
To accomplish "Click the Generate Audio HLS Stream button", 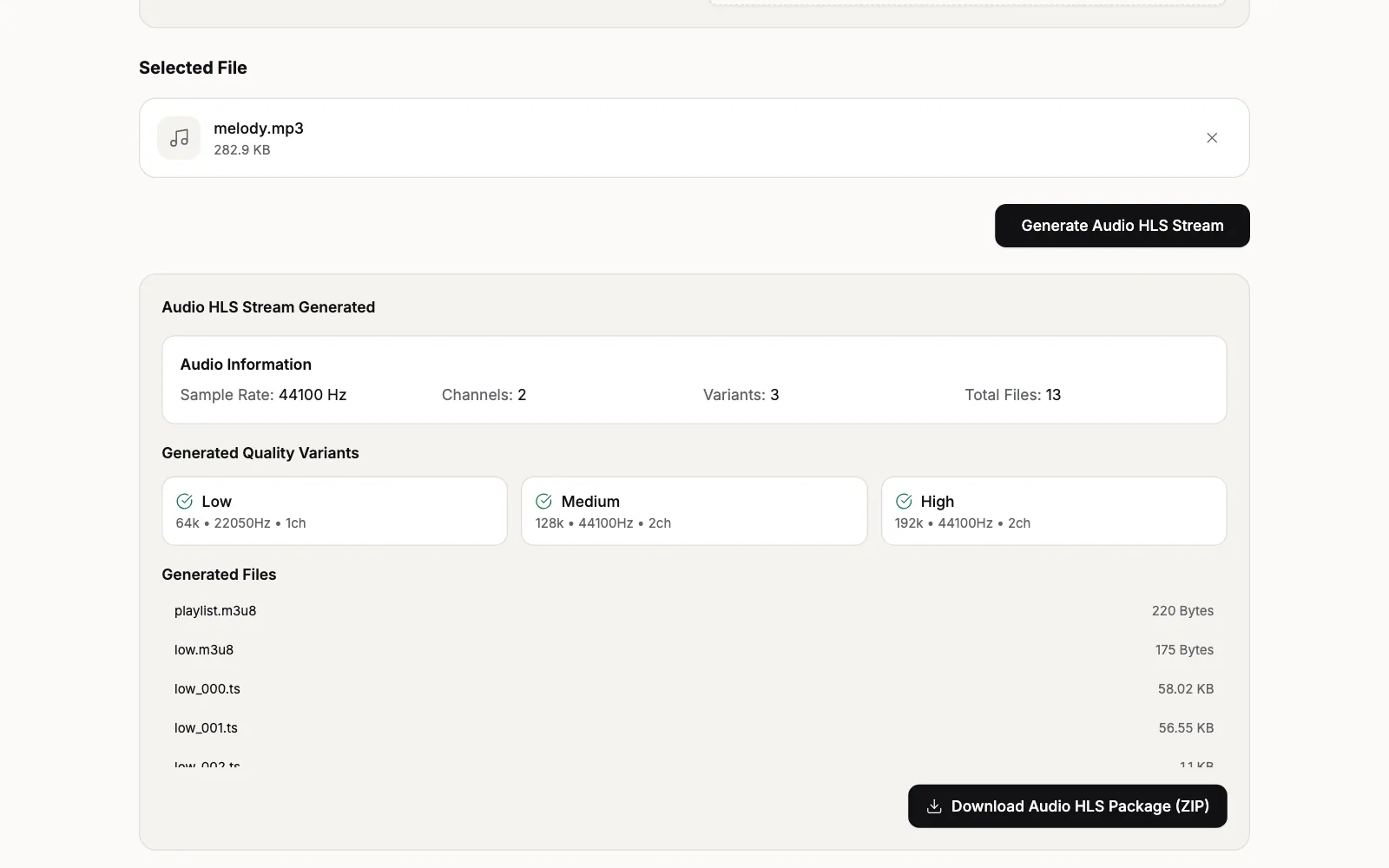I will tap(1122, 226).
